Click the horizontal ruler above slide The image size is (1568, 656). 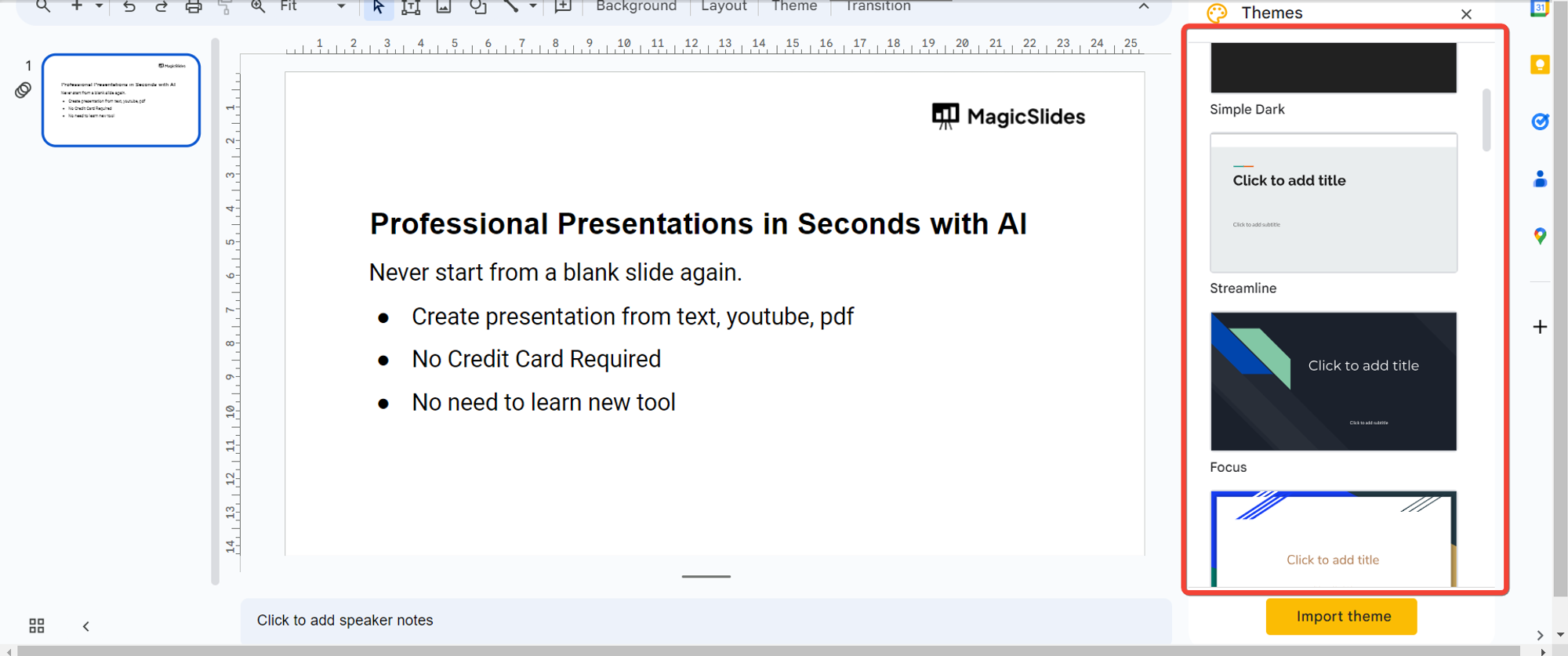713,45
